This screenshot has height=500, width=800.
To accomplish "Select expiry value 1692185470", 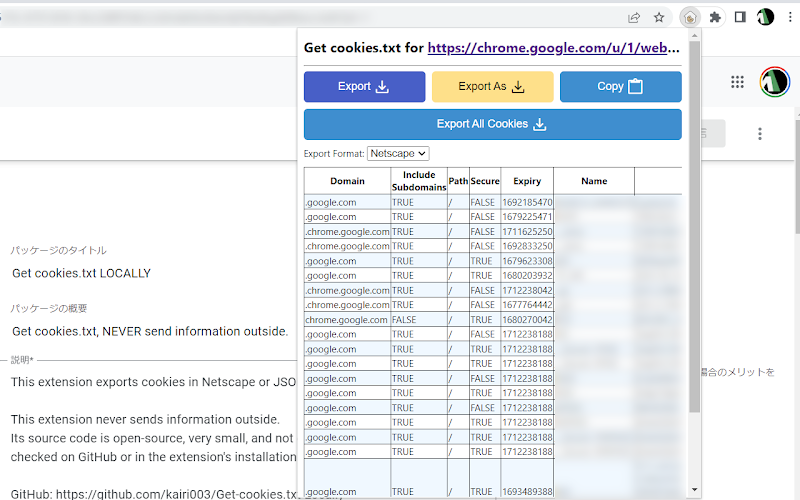I will click(527, 203).
